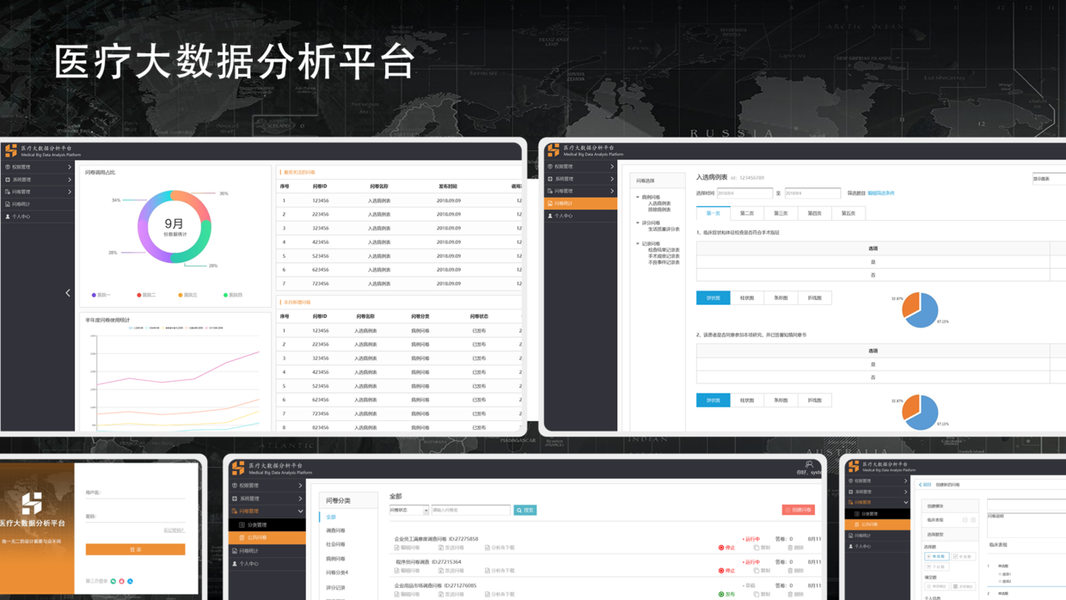Click the cell with ID 823456 in dashboard

point(320,427)
